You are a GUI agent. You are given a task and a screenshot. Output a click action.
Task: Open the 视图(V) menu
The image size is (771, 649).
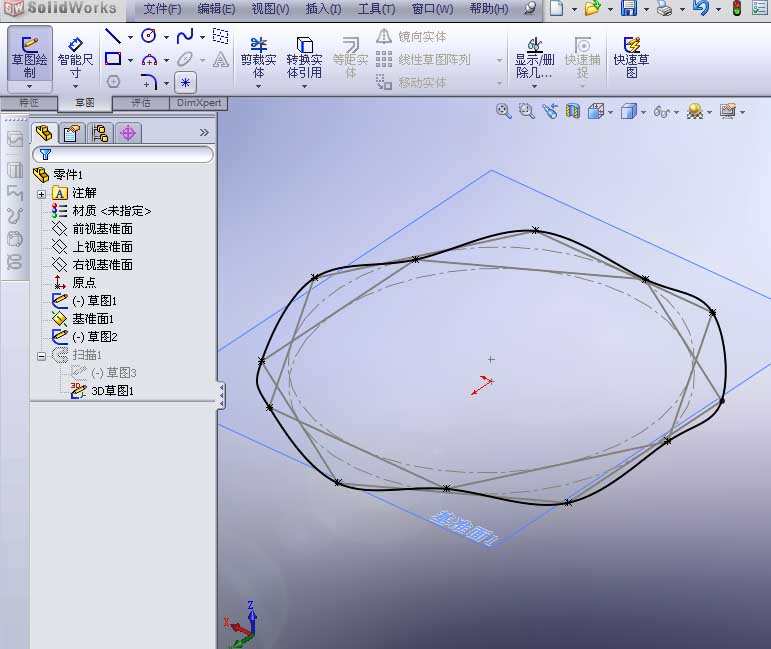coord(270,9)
